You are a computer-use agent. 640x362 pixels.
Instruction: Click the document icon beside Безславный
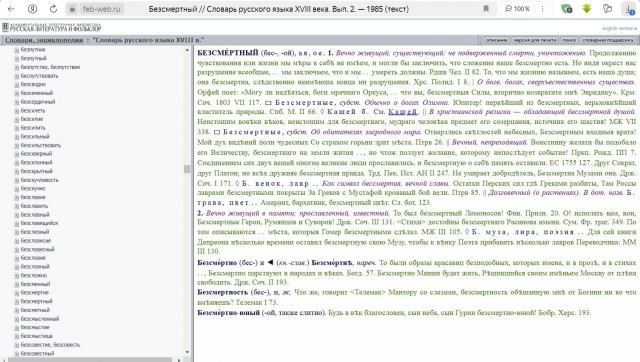click(17, 215)
